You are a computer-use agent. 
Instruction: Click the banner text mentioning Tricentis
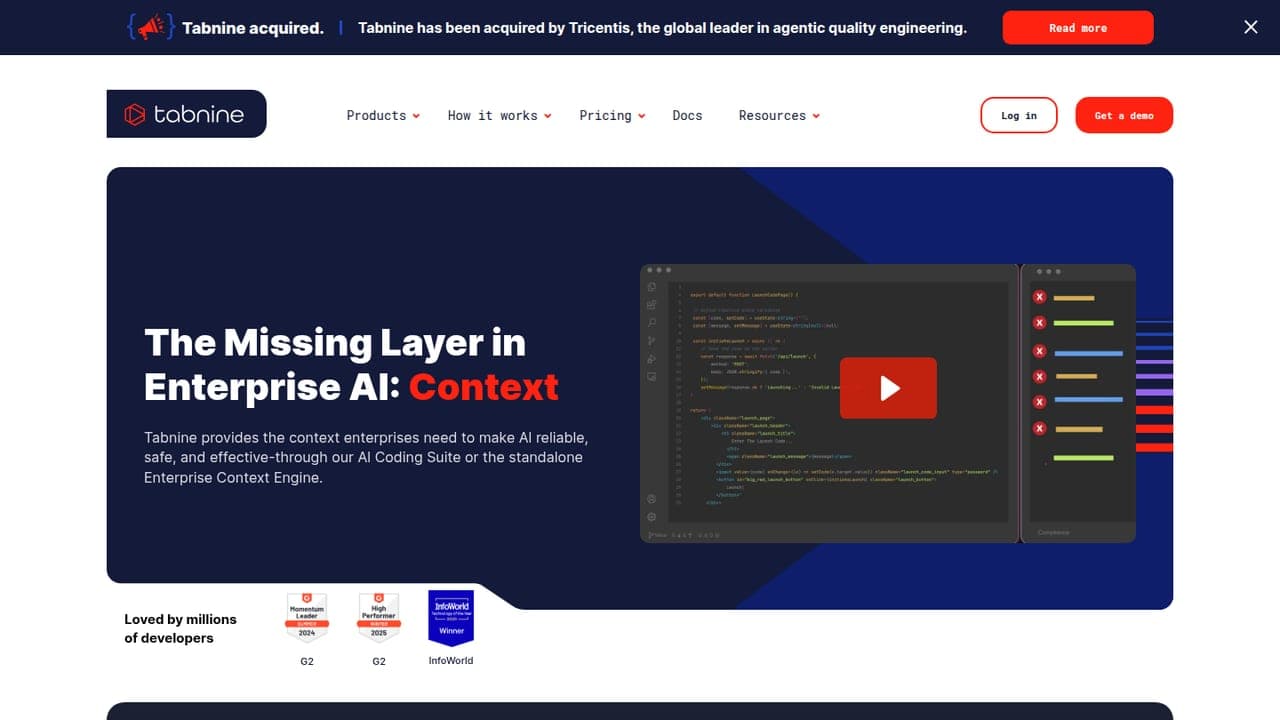click(662, 28)
